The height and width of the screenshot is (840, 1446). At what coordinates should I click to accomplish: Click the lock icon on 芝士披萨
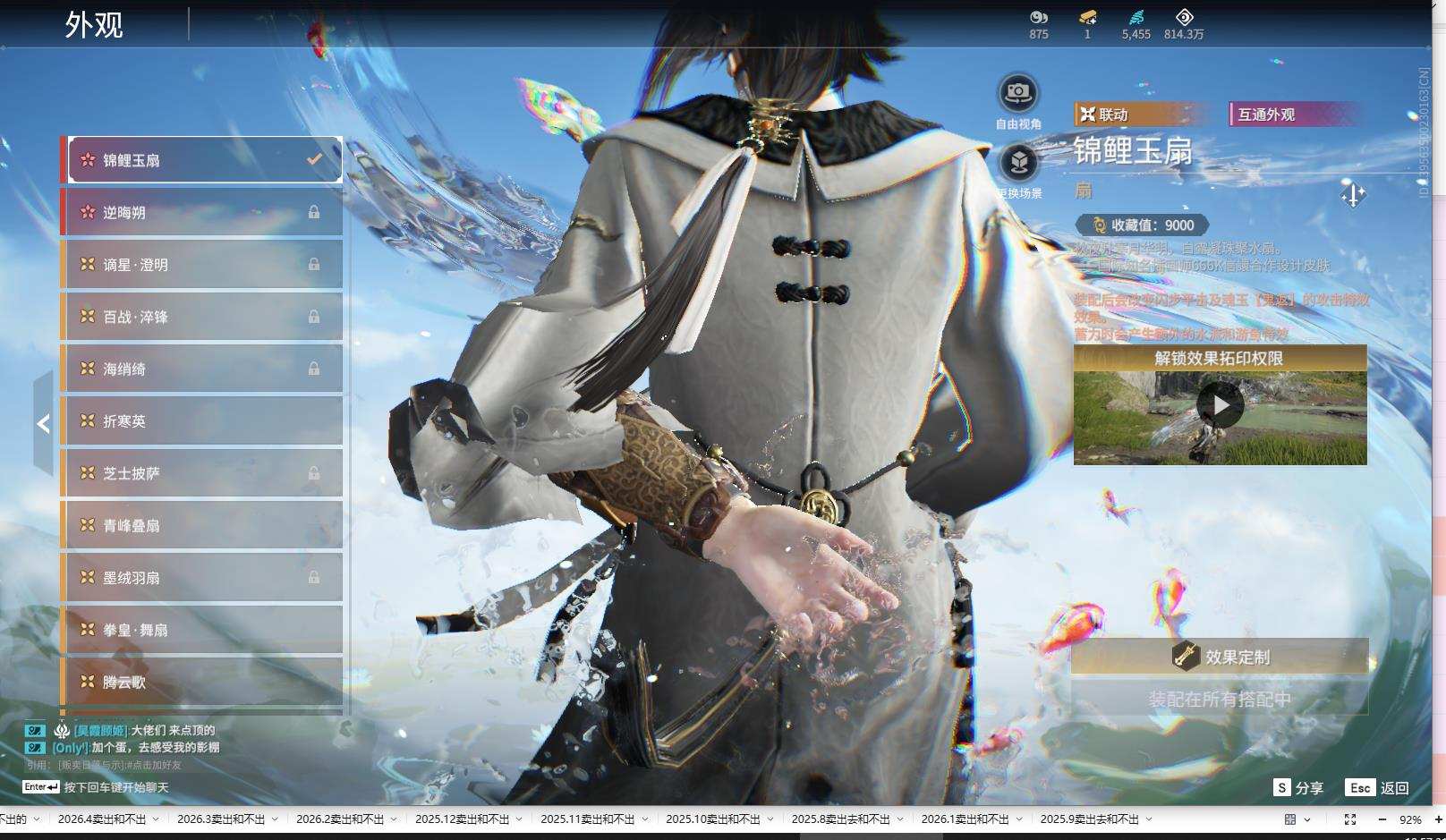pos(314,473)
